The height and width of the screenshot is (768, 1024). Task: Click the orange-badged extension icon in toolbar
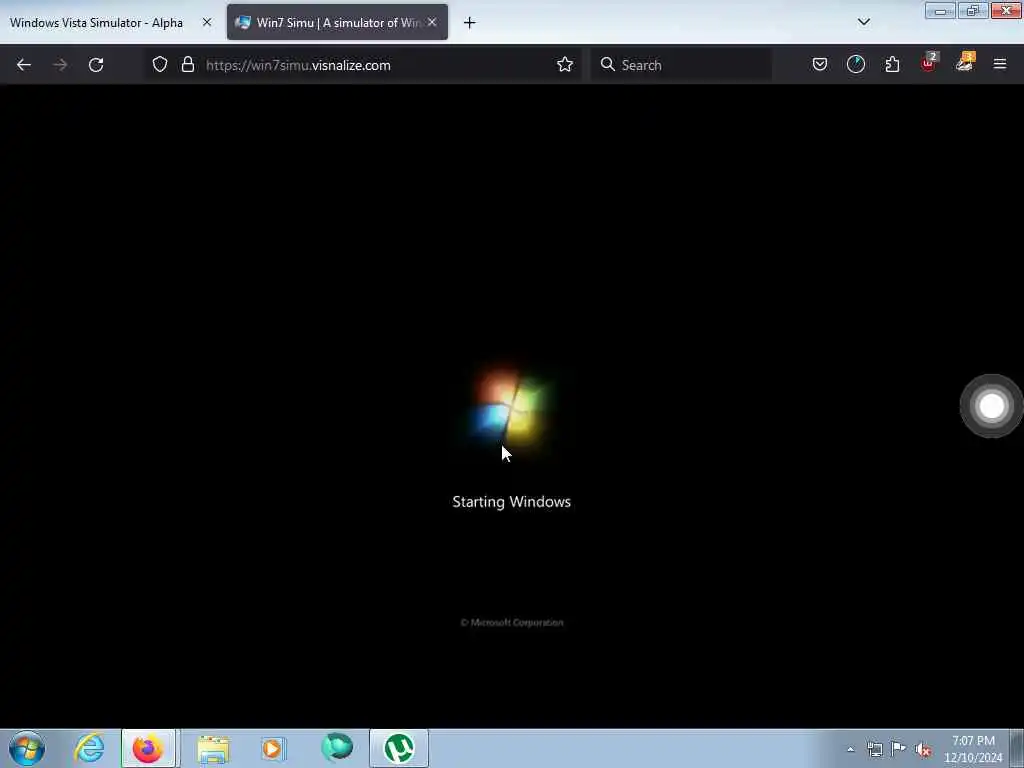965,63
